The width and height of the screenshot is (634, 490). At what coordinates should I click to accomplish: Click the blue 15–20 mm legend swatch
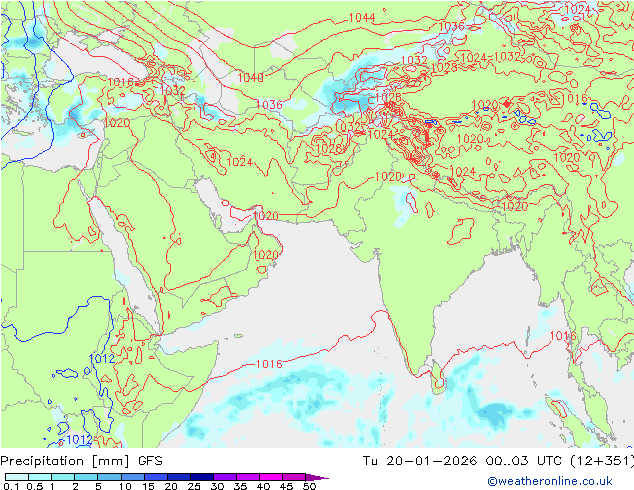(156, 477)
